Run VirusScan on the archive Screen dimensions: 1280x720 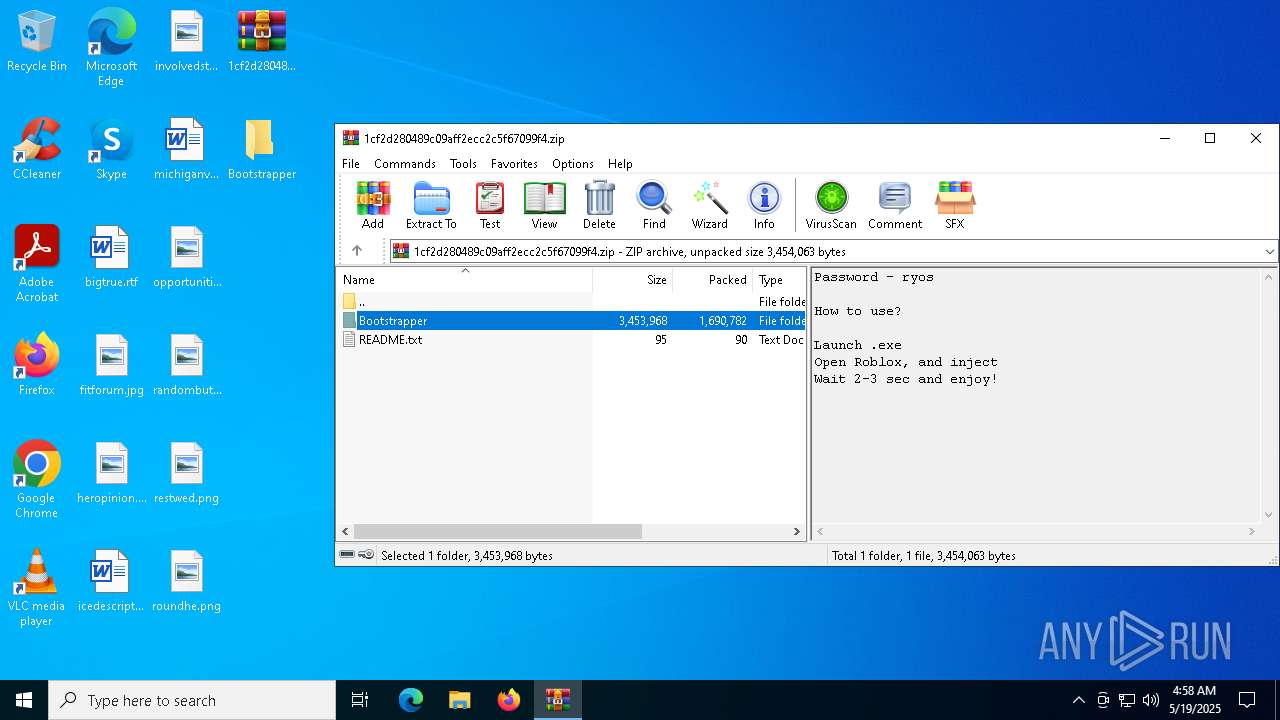[x=831, y=206]
